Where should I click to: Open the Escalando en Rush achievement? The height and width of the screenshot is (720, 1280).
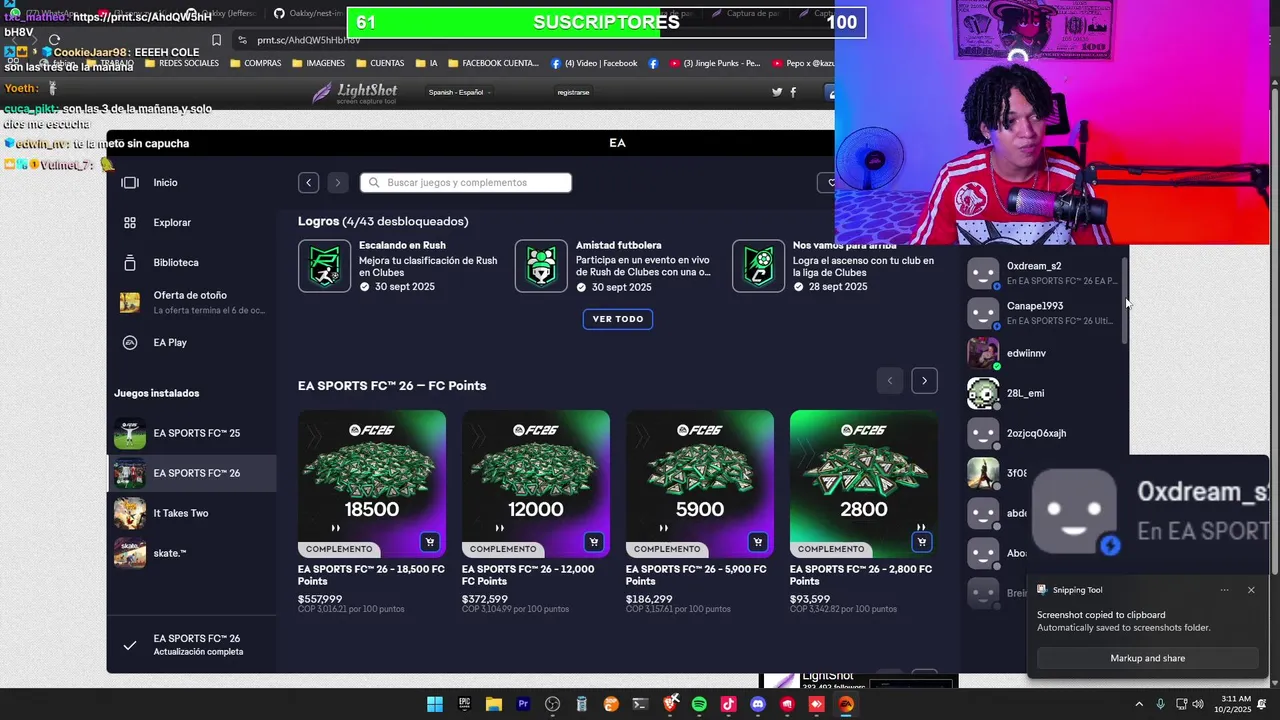pos(401,266)
